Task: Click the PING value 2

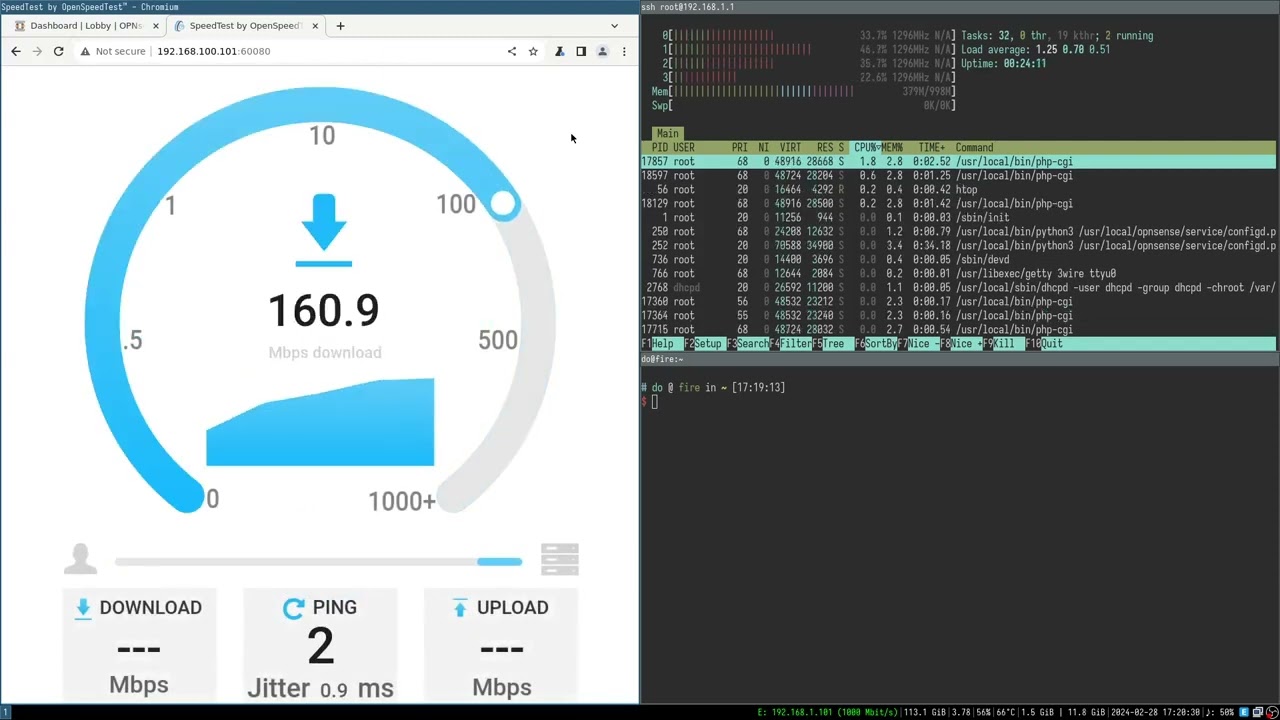Action: (320, 646)
